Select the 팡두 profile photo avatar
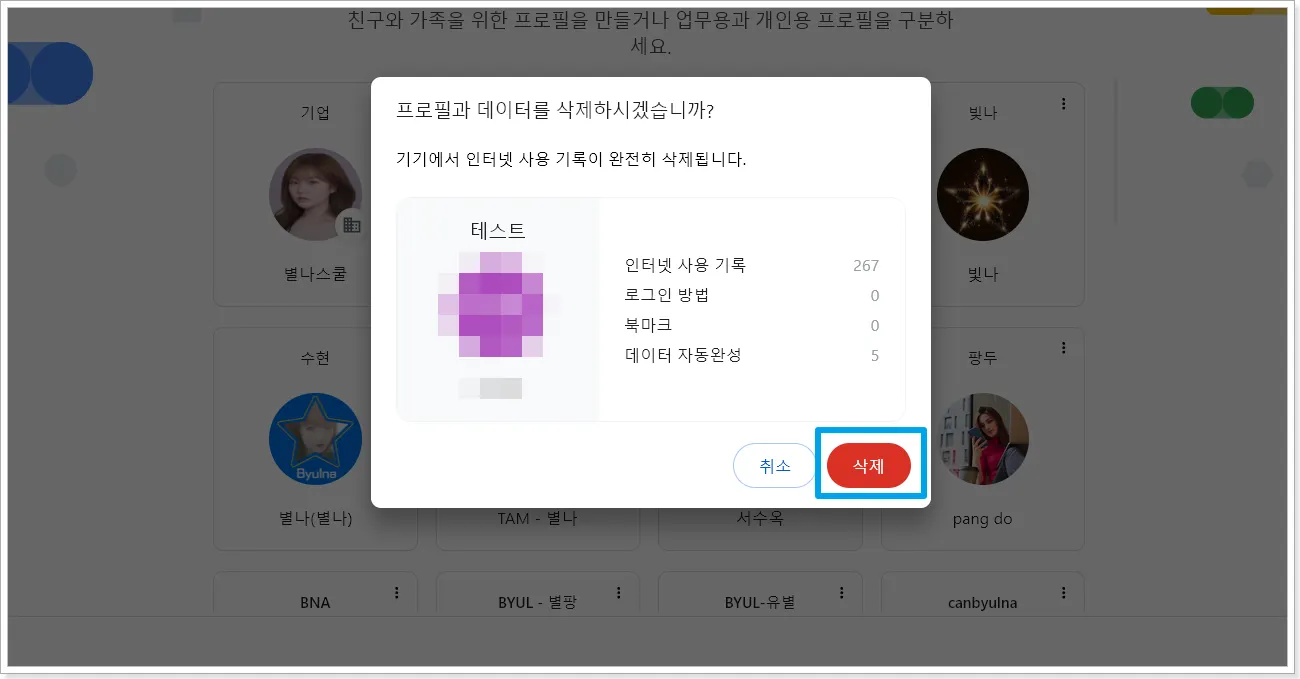This screenshot has height=679, width=1300. click(x=982, y=439)
